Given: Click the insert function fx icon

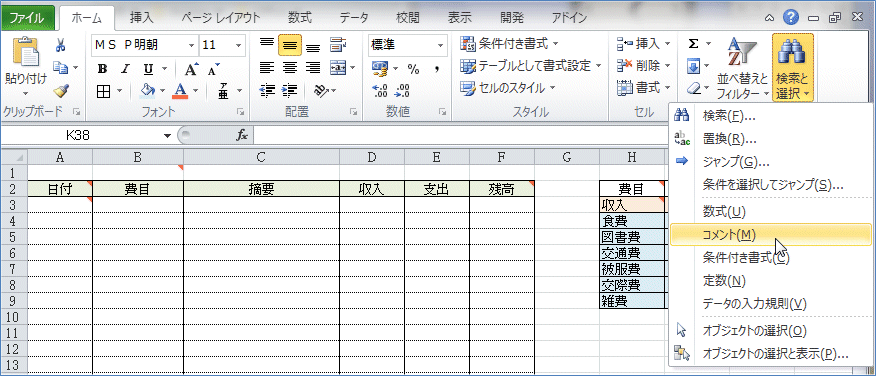Looking at the screenshot, I should 242,135.
